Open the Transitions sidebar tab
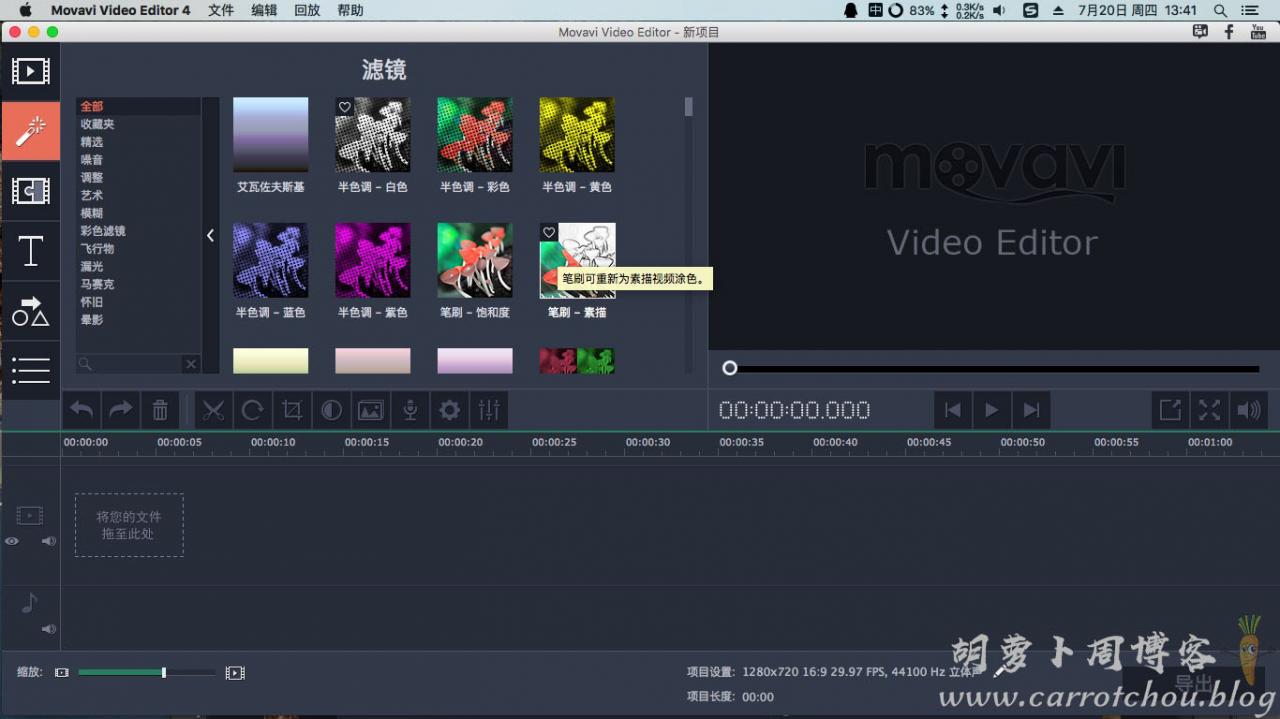 pos(30,190)
